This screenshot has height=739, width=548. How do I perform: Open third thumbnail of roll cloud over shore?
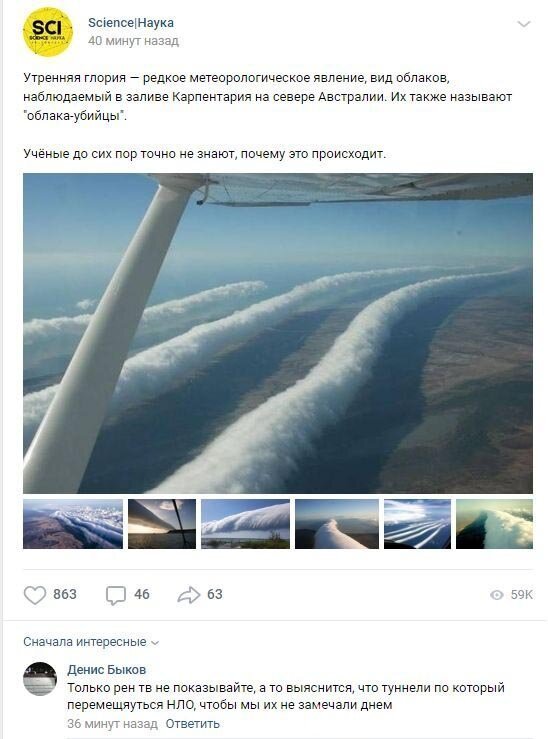point(245,524)
